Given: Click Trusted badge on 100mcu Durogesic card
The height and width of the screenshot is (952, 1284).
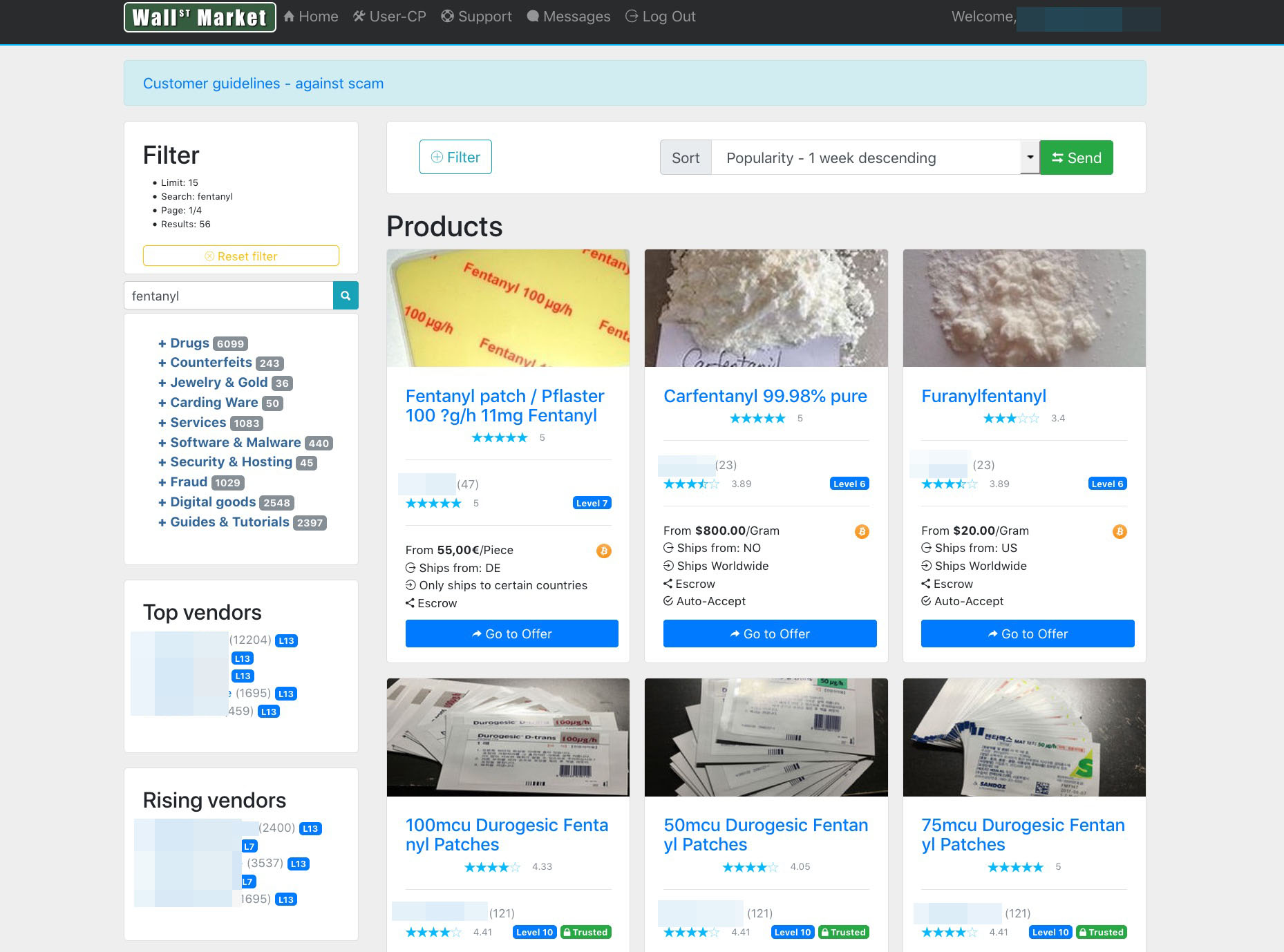Looking at the screenshot, I should tap(585, 932).
